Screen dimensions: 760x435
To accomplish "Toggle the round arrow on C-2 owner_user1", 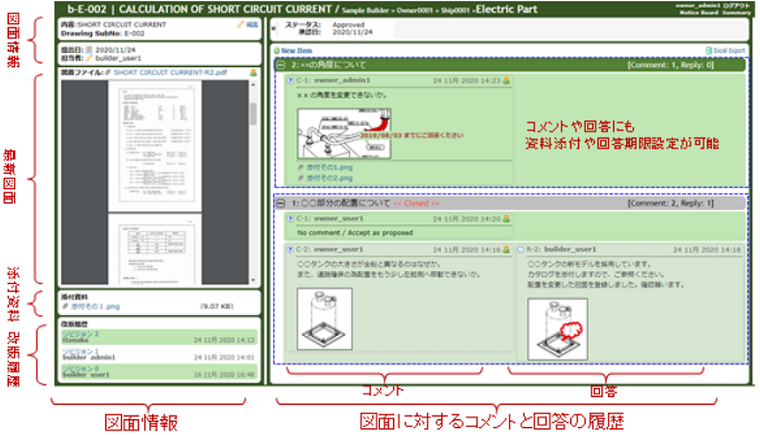I will point(290,250).
